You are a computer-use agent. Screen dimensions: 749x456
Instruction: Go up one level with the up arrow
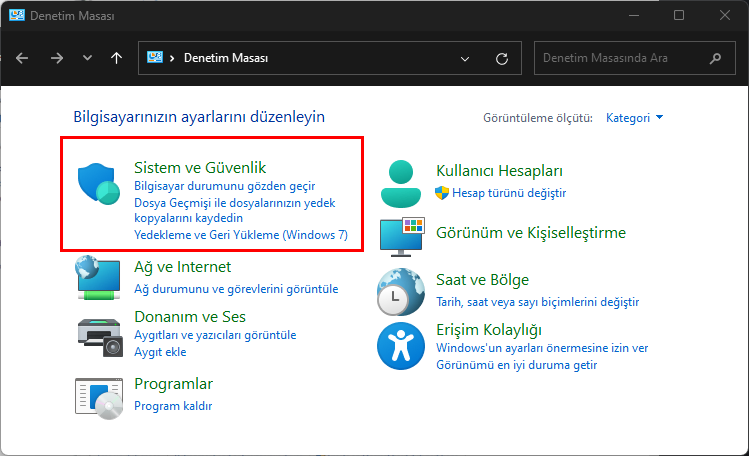click(117, 58)
